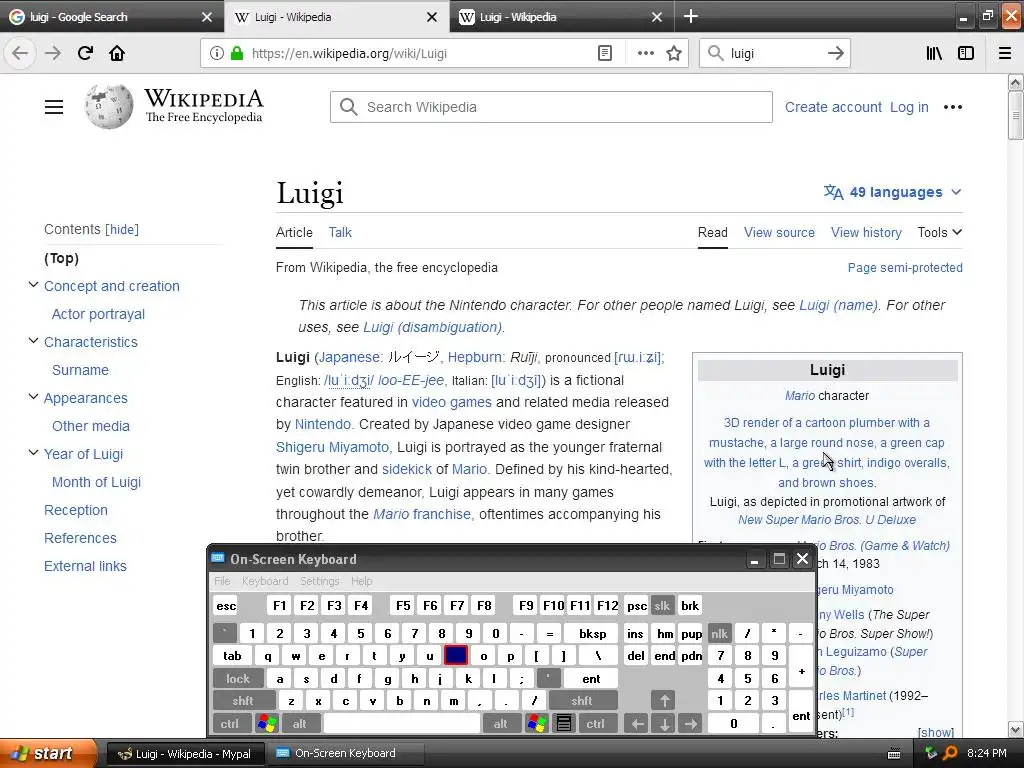This screenshot has width=1024, height=768.
Task: Open the File menu in On-Screen Keyboard
Action: pos(222,581)
